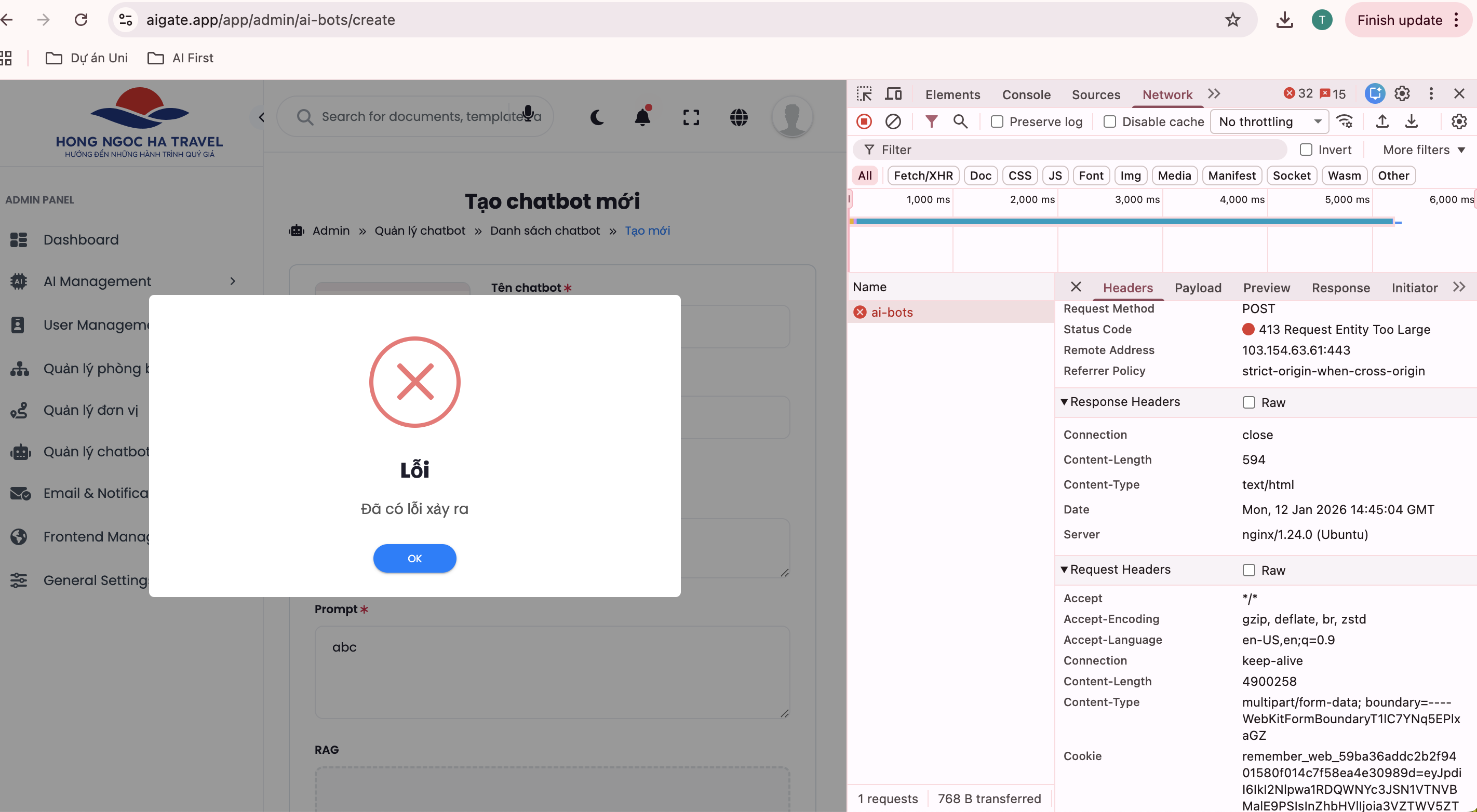
Task: Toggle the device toolbar icon
Action: coord(893,94)
